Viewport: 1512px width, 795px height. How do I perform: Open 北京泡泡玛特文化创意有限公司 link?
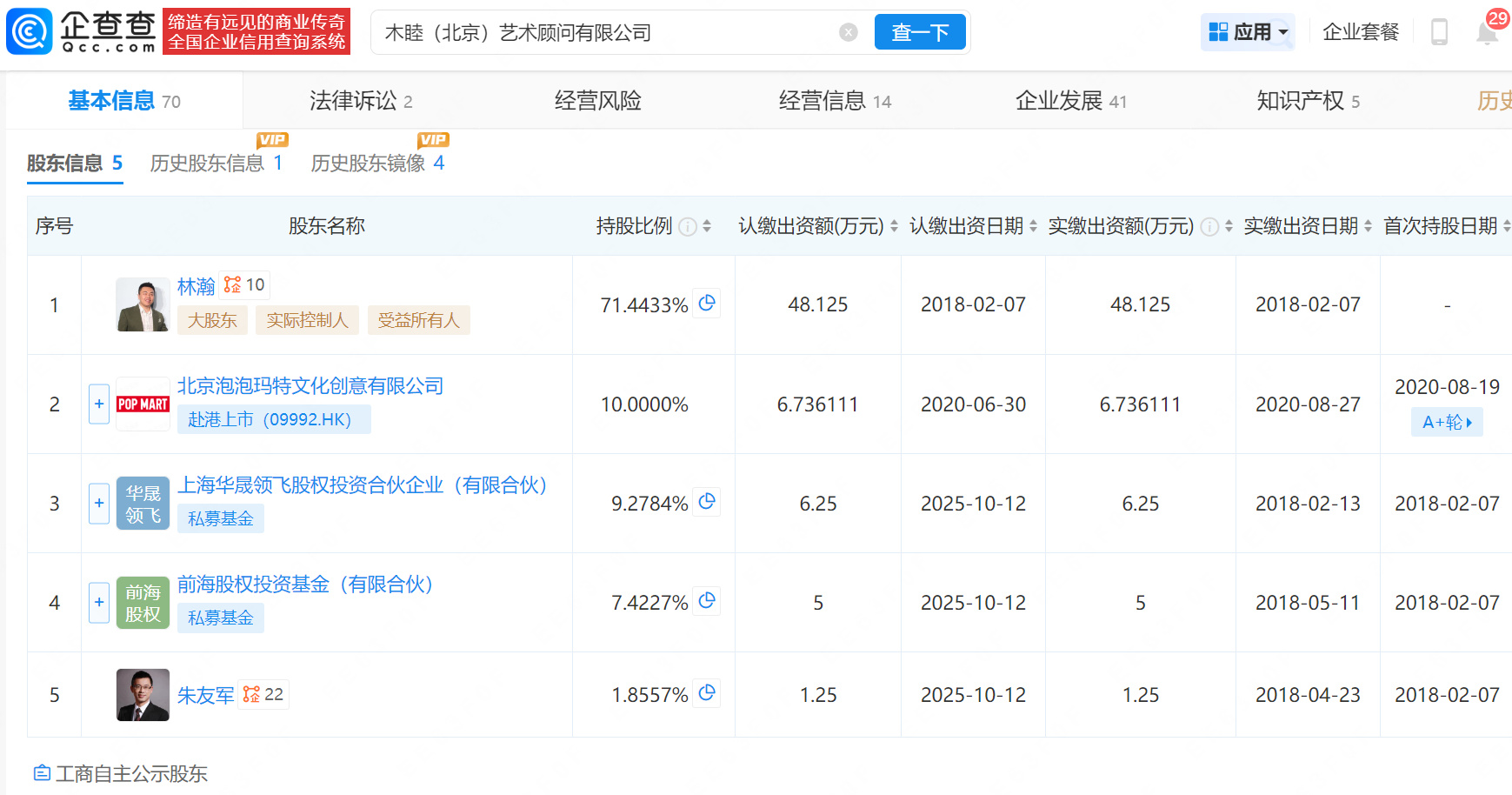(310, 385)
